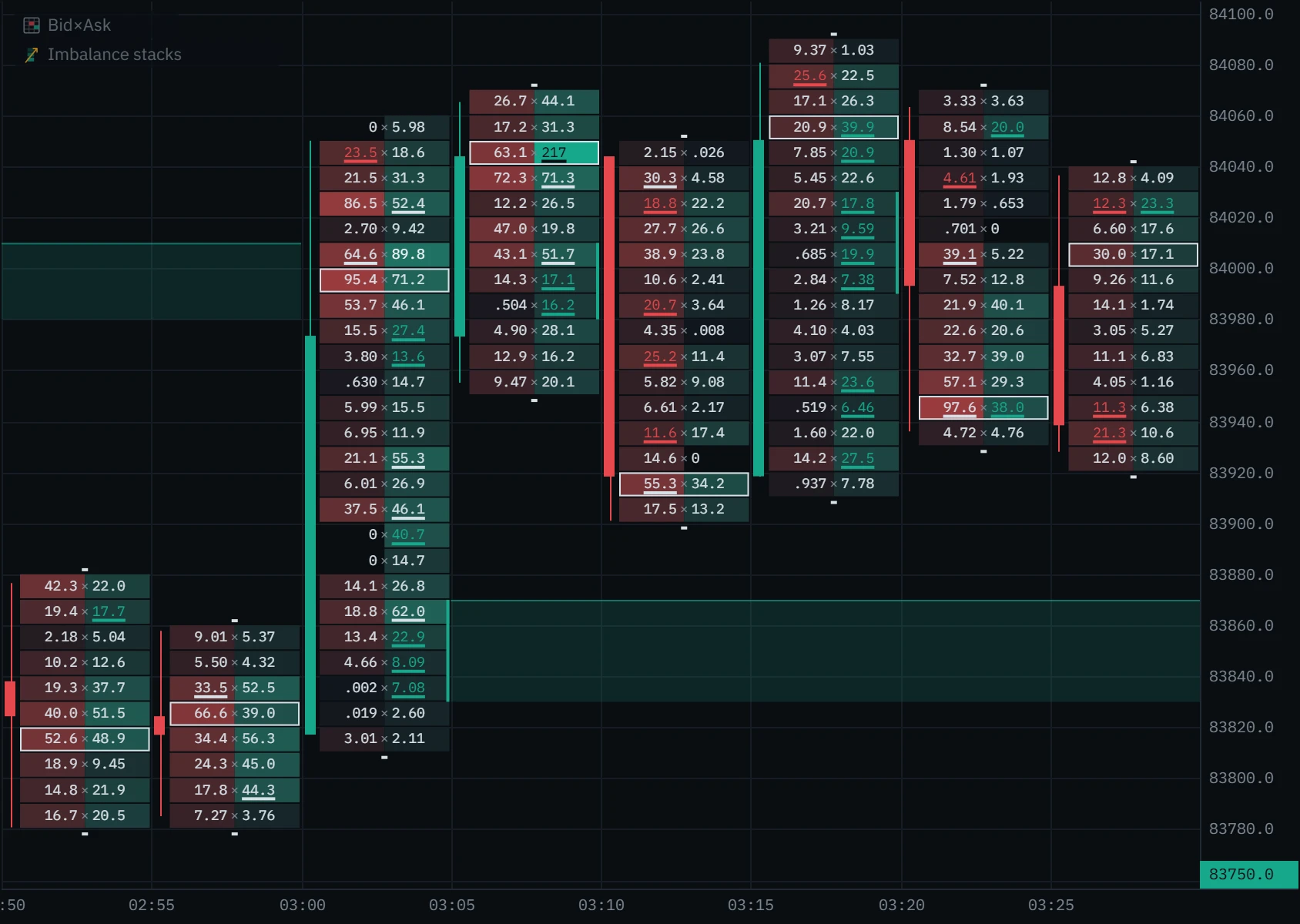Image resolution: width=1300 pixels, height=924 pixels.
Task: Click the 02:55 time axis label
Action: tap(152, 905)
